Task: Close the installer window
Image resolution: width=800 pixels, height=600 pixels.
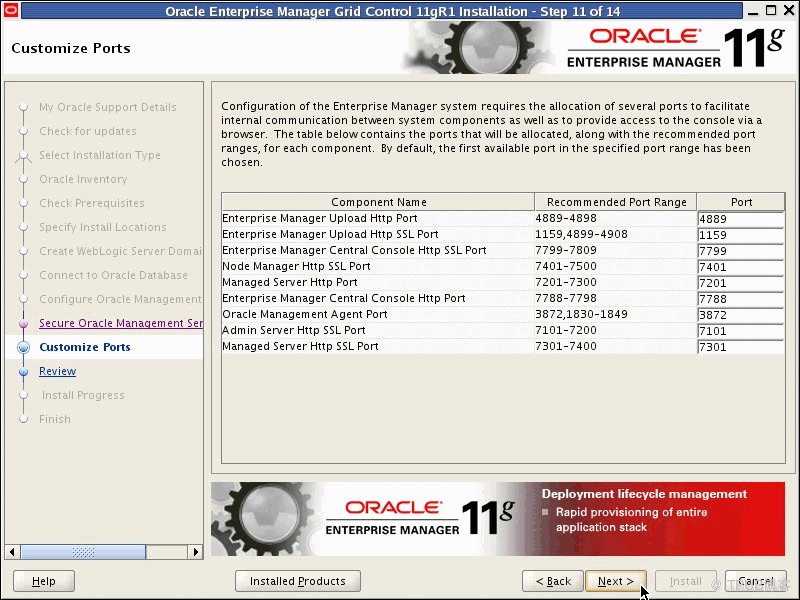Action: 789,10
